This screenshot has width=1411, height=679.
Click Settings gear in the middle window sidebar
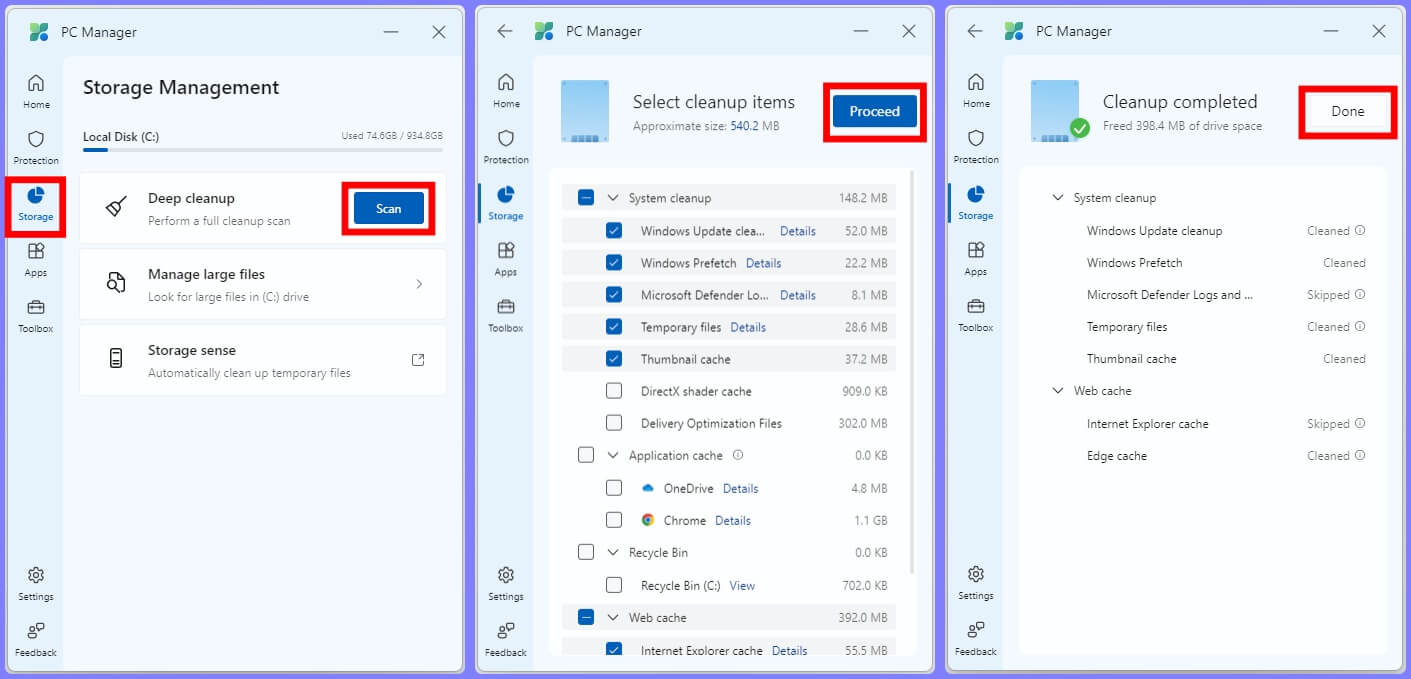tap(506, 575)
